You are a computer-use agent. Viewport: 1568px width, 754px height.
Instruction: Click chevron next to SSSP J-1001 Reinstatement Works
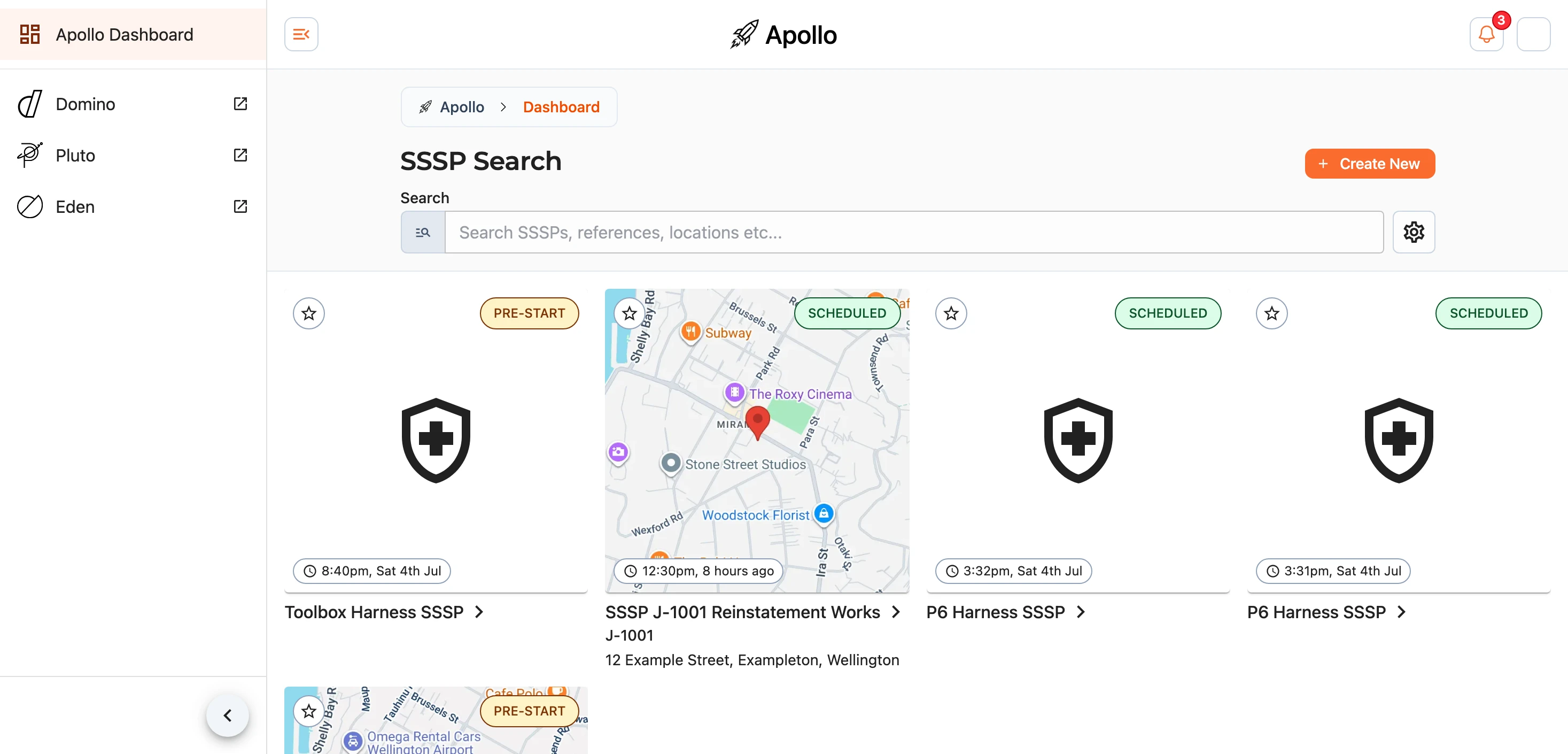(x=895, y=611)
